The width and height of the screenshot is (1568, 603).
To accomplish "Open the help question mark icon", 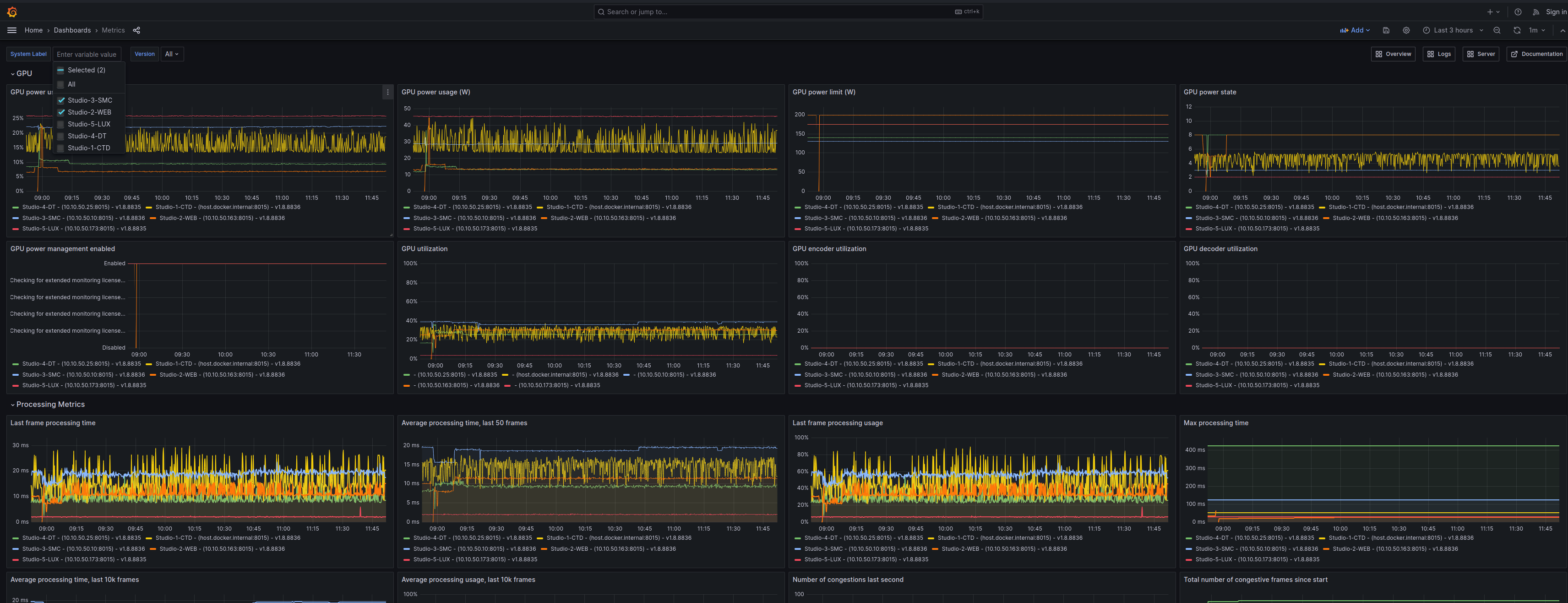I will [x=1518, y=11].
